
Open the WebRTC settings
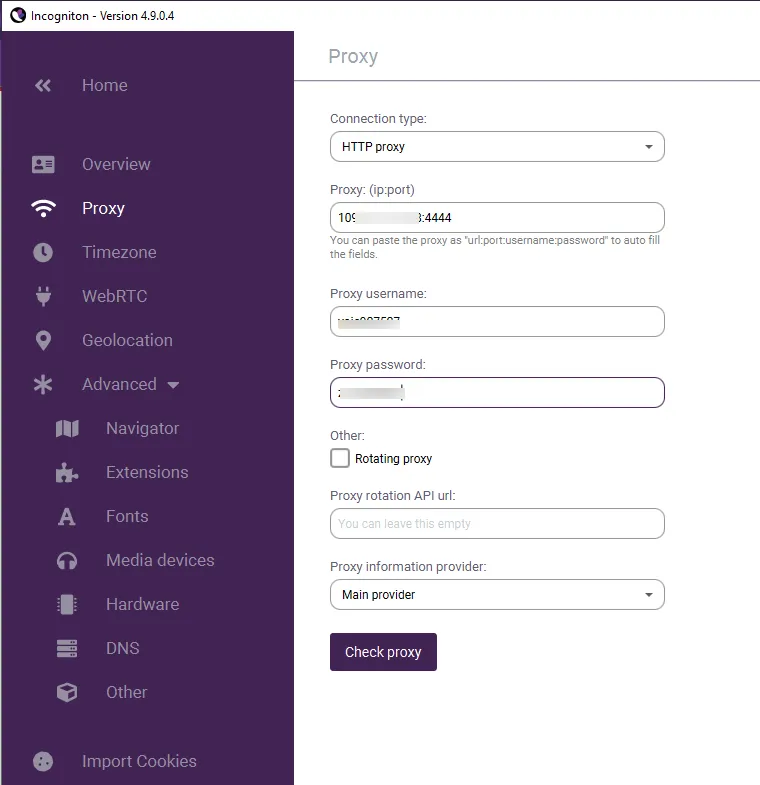115,296
